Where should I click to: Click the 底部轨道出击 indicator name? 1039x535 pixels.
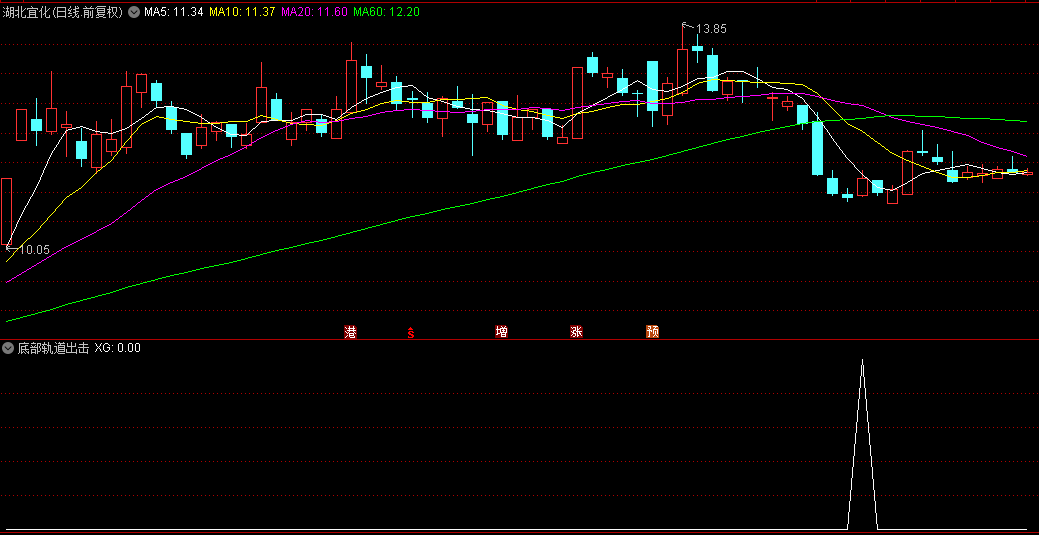53,347
